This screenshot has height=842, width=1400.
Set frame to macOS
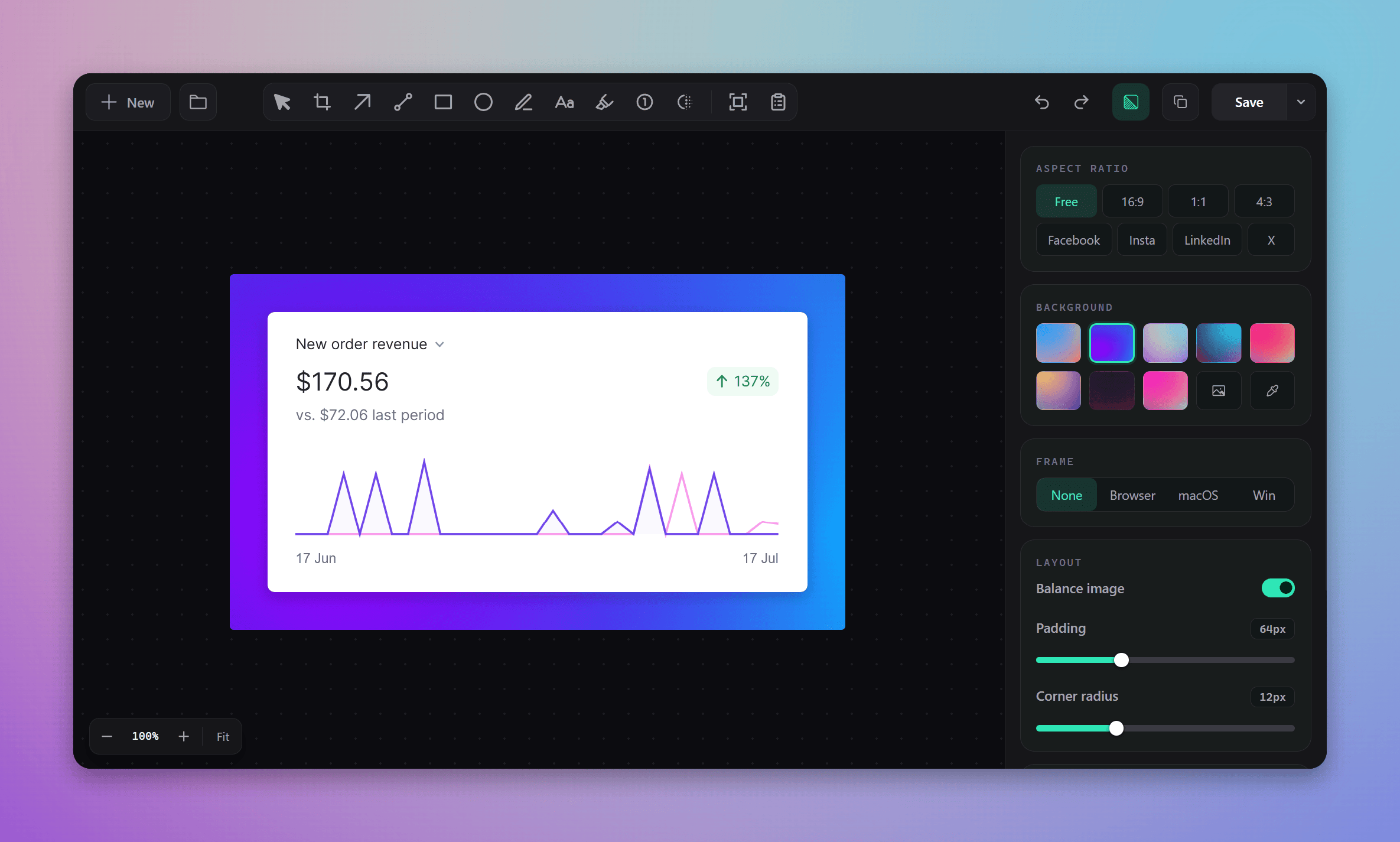(1198, 495)
